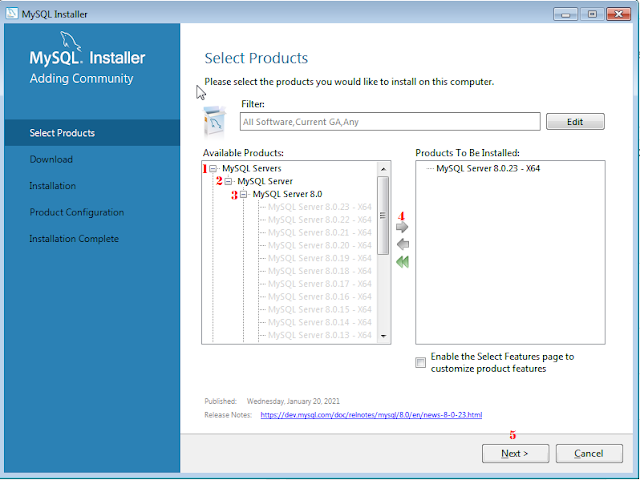This screenshot has width=640, height=480.
Task: Go to the Installation step in sidebar
Action: 53,186
